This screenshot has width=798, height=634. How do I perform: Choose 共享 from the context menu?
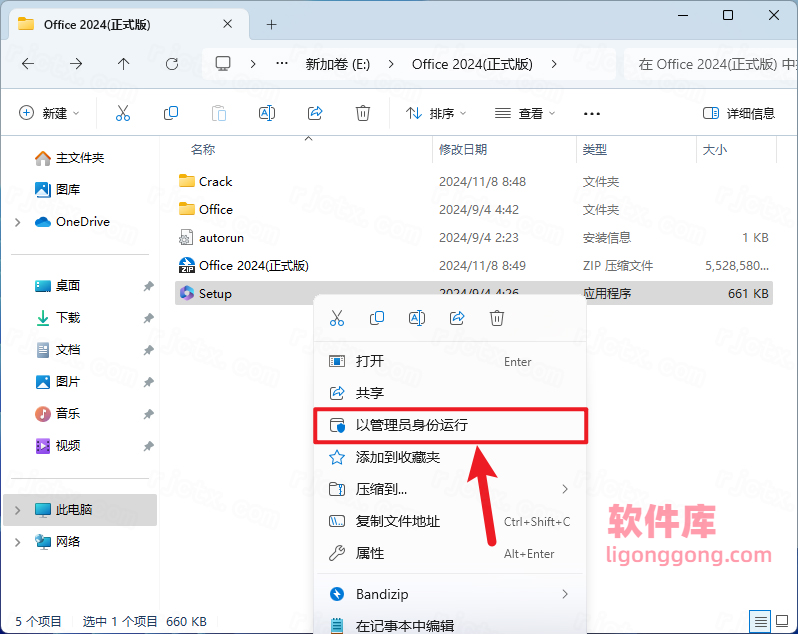[x=450, y=393]
